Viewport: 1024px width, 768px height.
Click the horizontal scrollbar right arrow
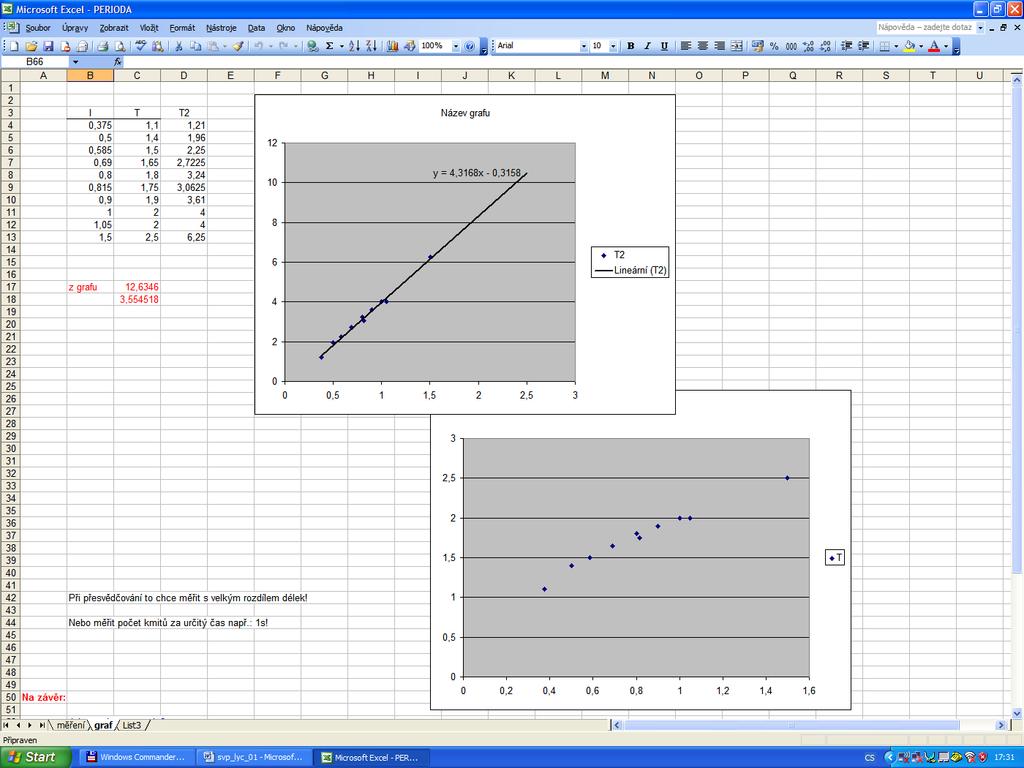point(1000,725)
